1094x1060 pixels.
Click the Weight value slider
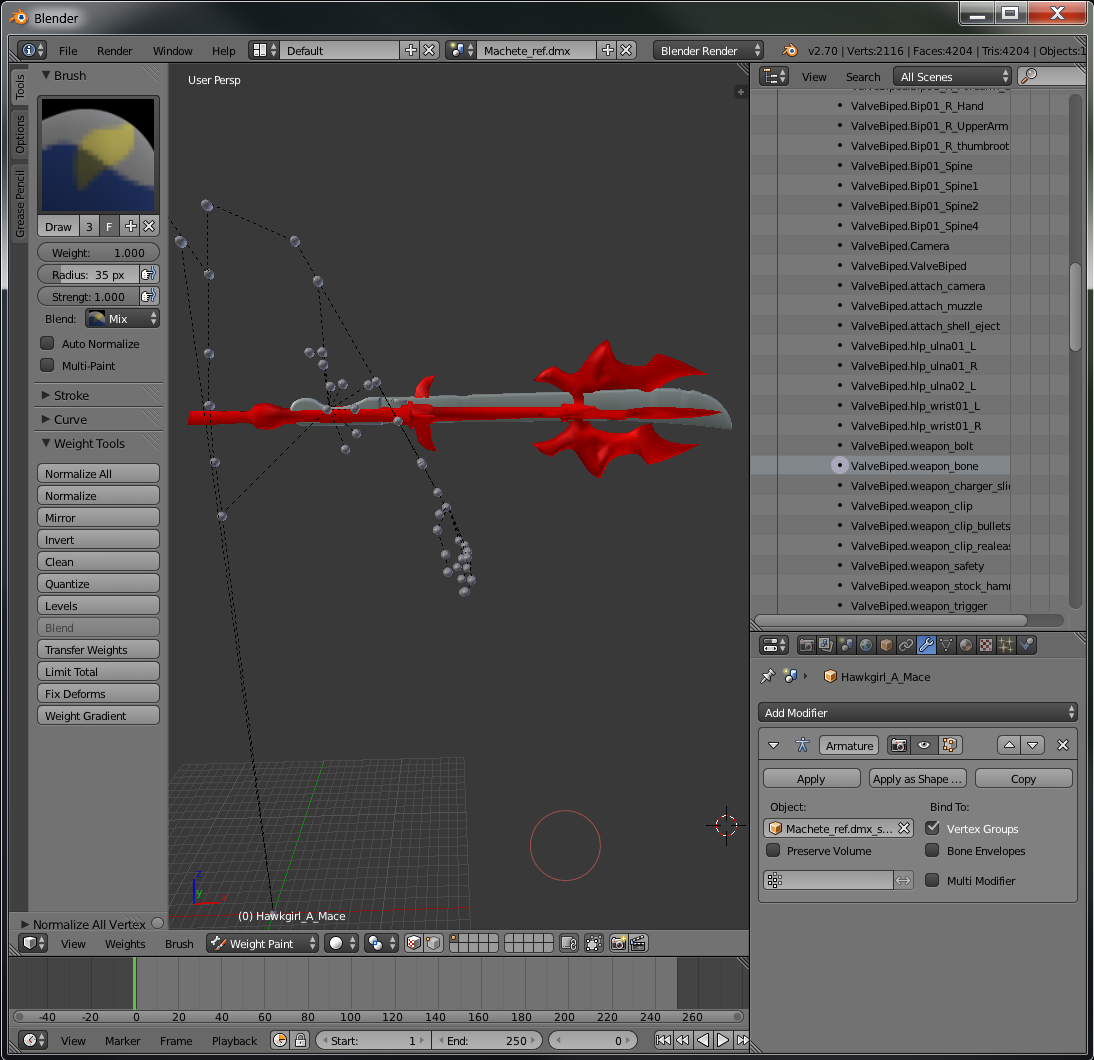click(x=98, y=253)
